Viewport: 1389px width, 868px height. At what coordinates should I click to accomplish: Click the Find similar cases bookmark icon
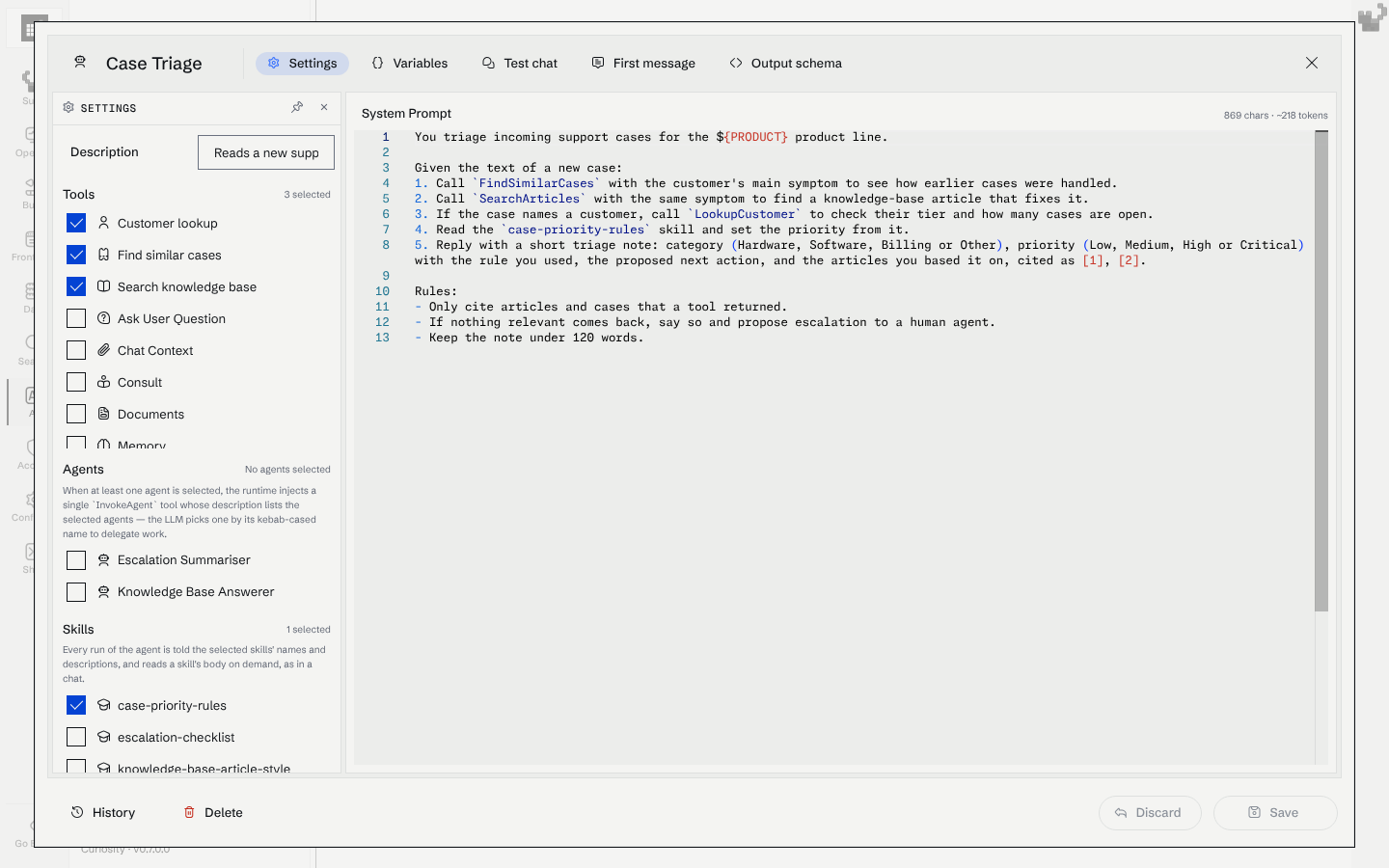point(103,255)
